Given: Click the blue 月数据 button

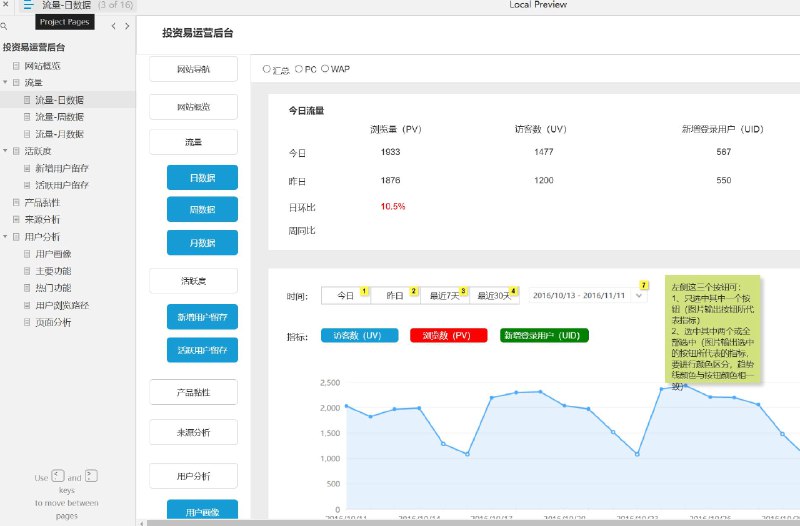Looking at the screenshot, I should pyautogui.click(x=202, y=242).
